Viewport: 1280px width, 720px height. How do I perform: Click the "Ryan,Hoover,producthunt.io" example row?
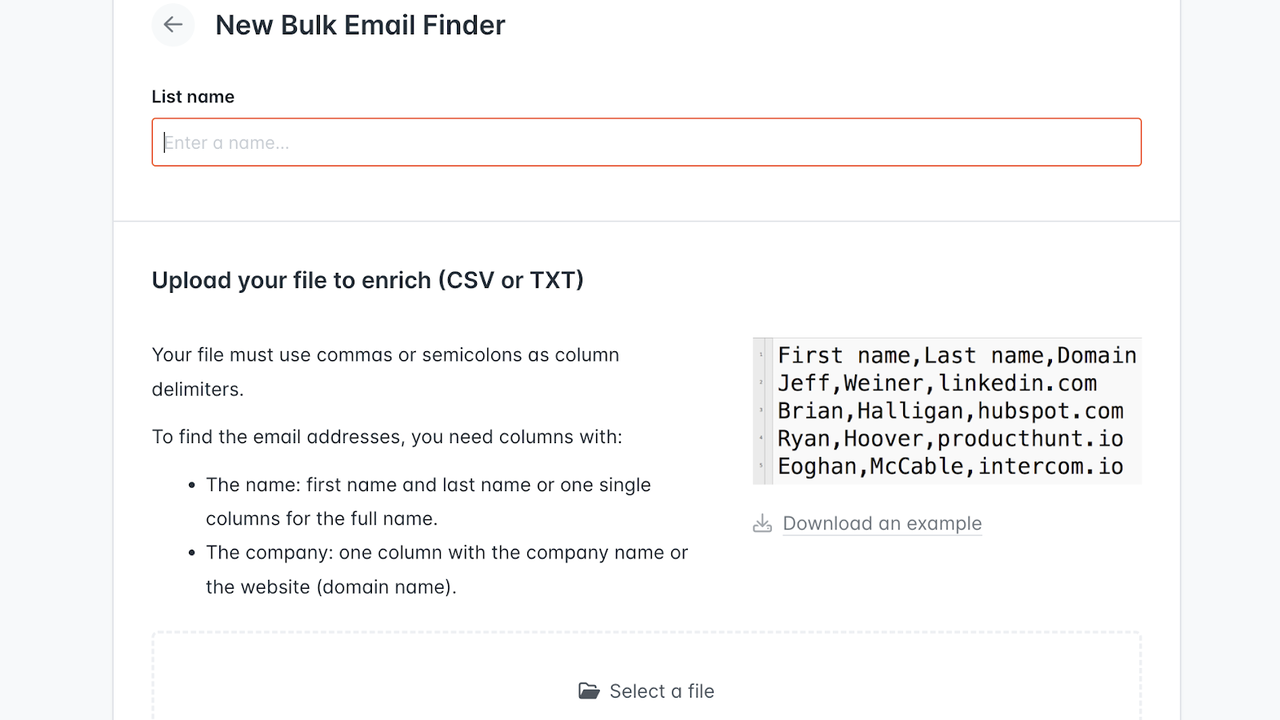pos(950,439)
